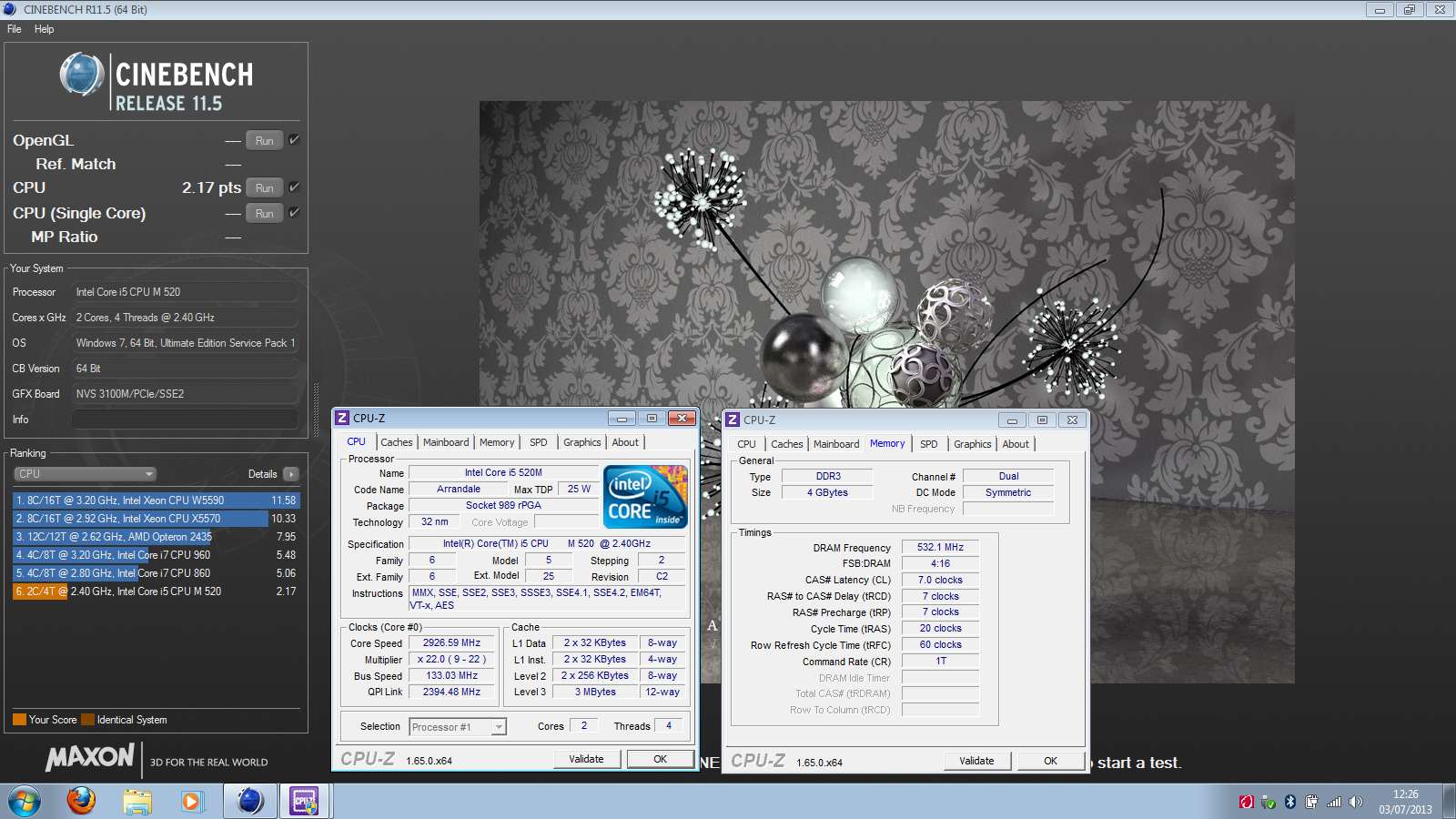Open the Processor #1 selection dropdown

coord(458,726)
